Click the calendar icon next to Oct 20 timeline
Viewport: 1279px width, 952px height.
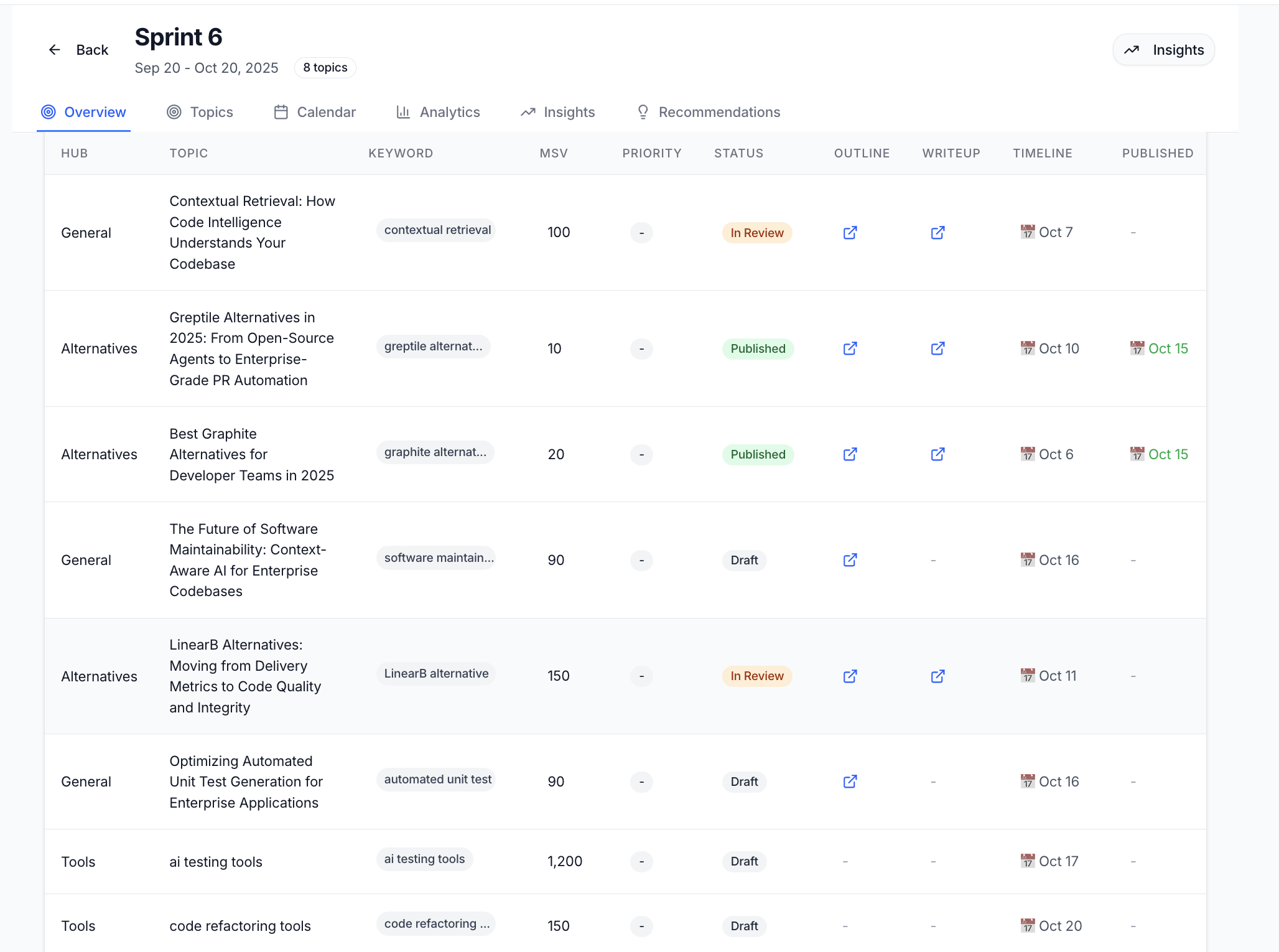point(1028,926)
